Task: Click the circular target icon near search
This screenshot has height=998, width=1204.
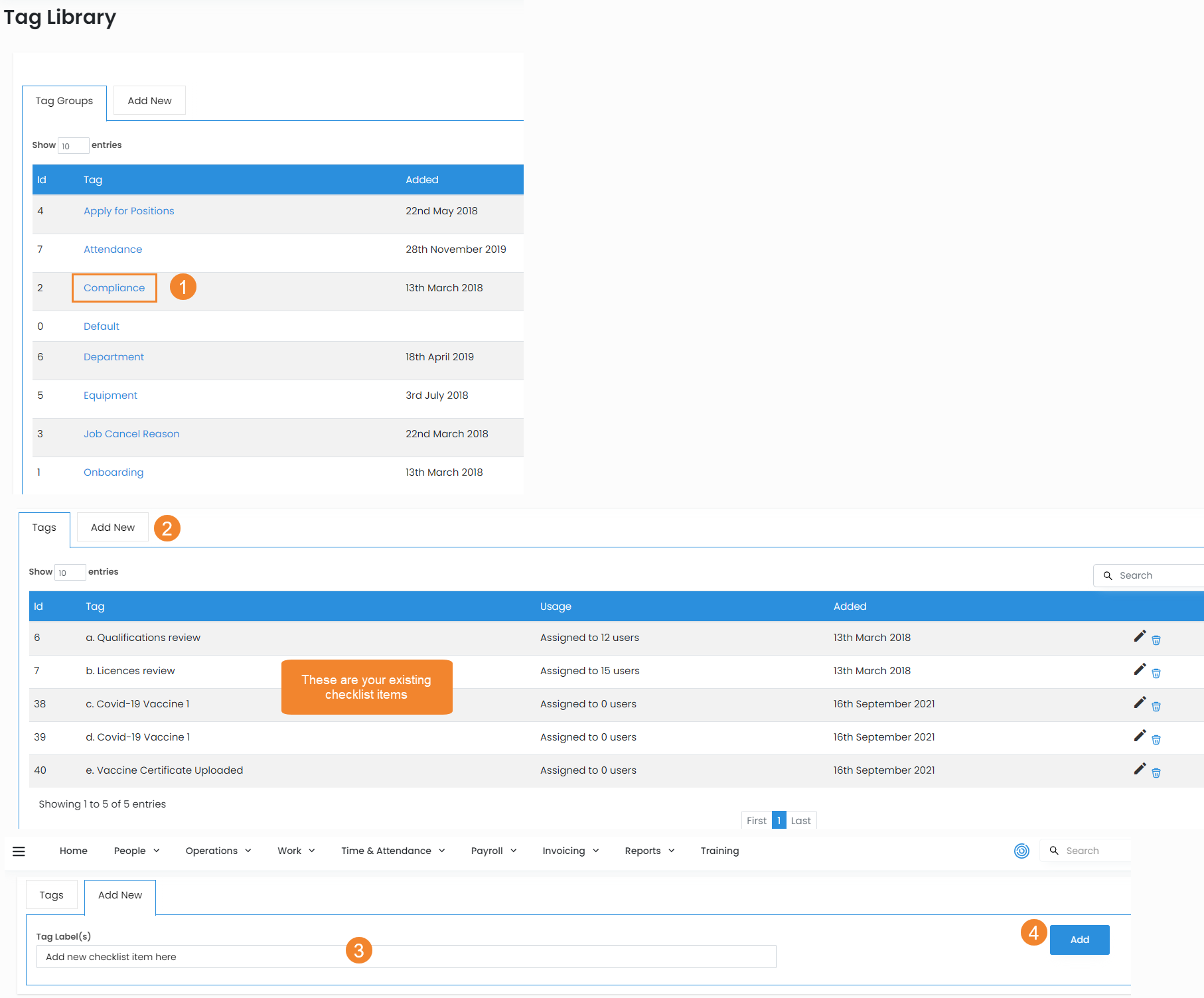Action: [x=1021, y=851]
